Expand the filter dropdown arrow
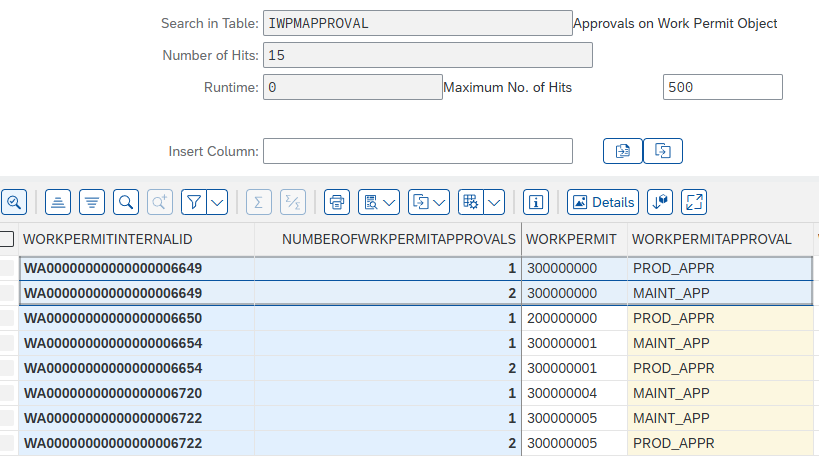Image resolution: width=819 pixels, height=456 pixels. click(217, 202)
